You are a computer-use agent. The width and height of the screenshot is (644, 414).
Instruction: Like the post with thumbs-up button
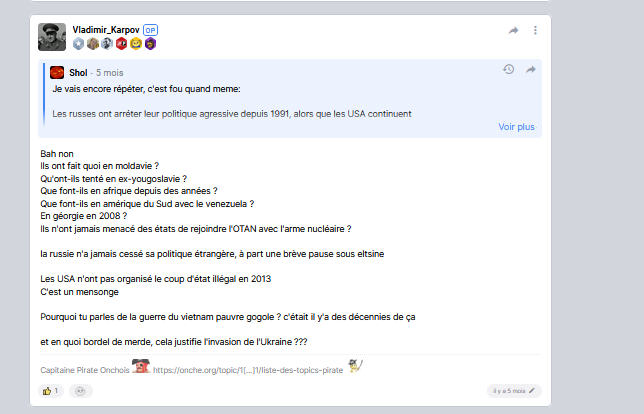click(51, 391)
